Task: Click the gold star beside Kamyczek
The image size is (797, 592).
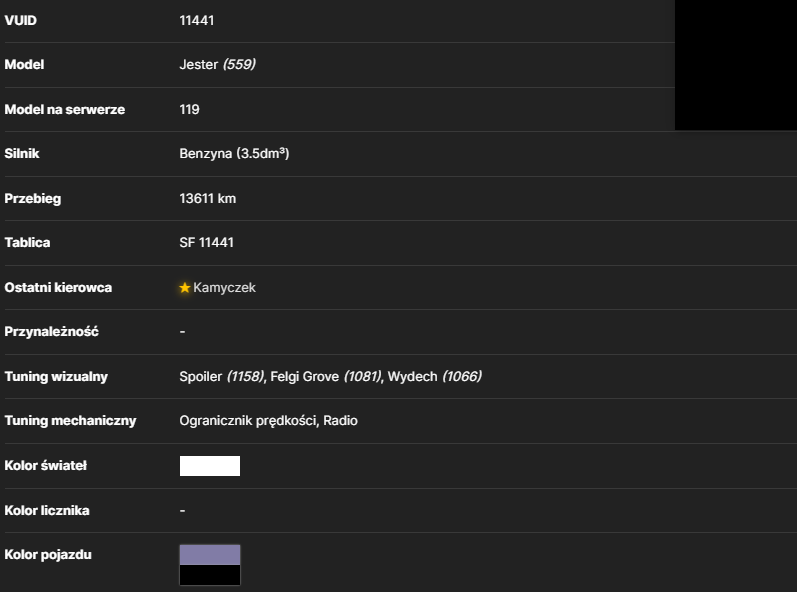Action: (x=185, y=288)
